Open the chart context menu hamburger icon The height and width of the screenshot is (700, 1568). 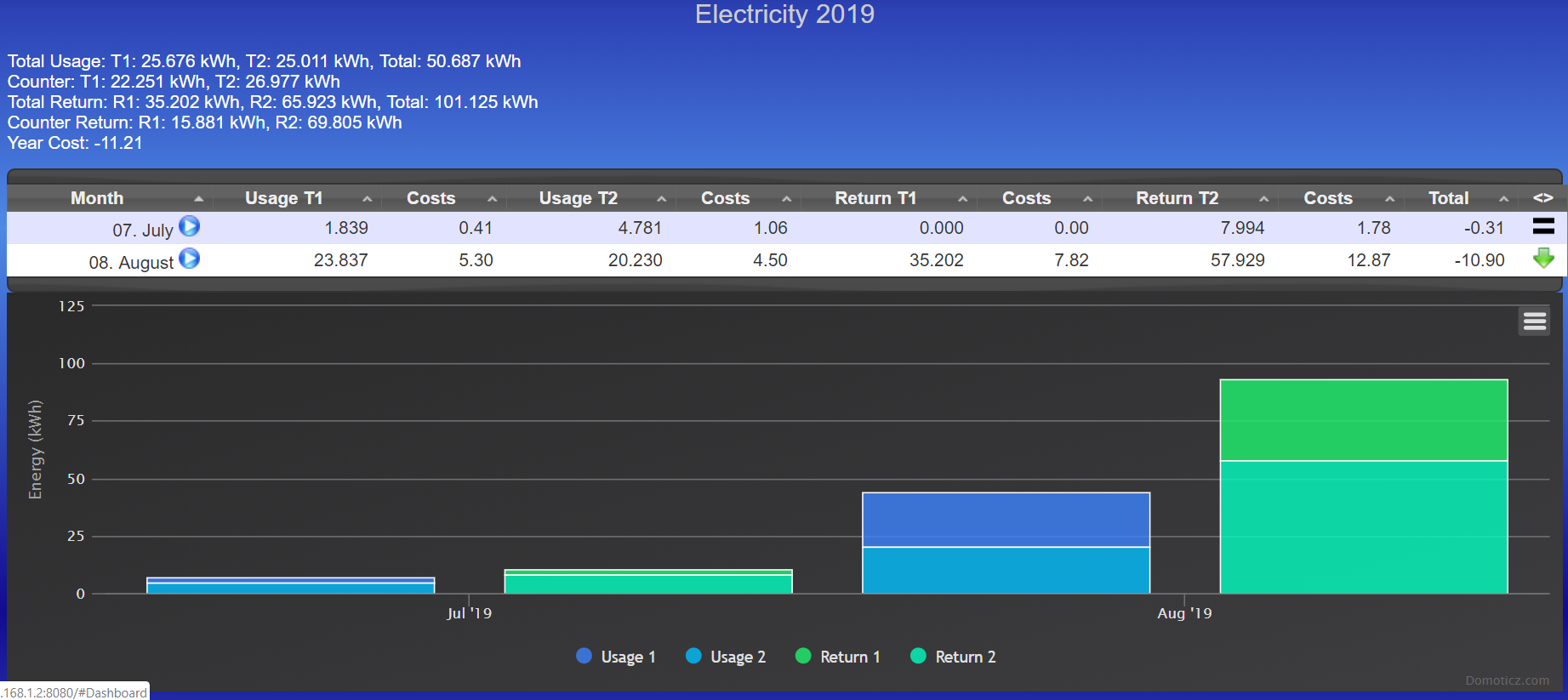coord(1534,322)
